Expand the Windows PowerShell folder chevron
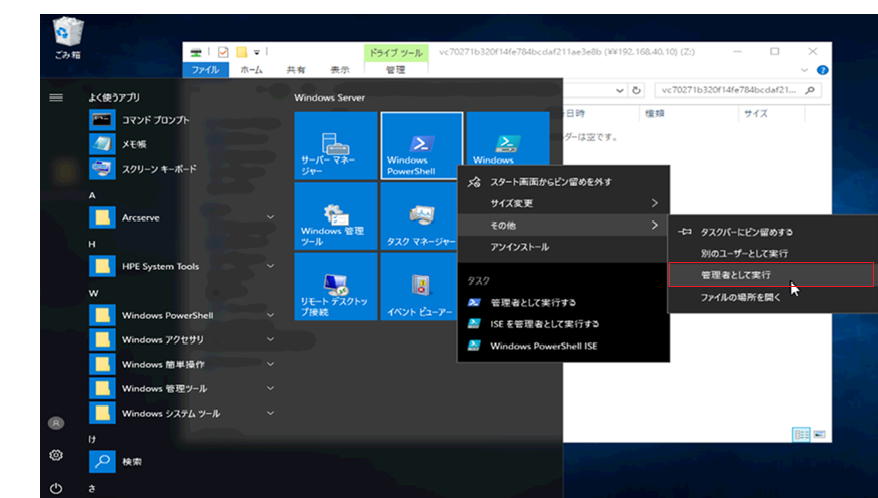 270,315
